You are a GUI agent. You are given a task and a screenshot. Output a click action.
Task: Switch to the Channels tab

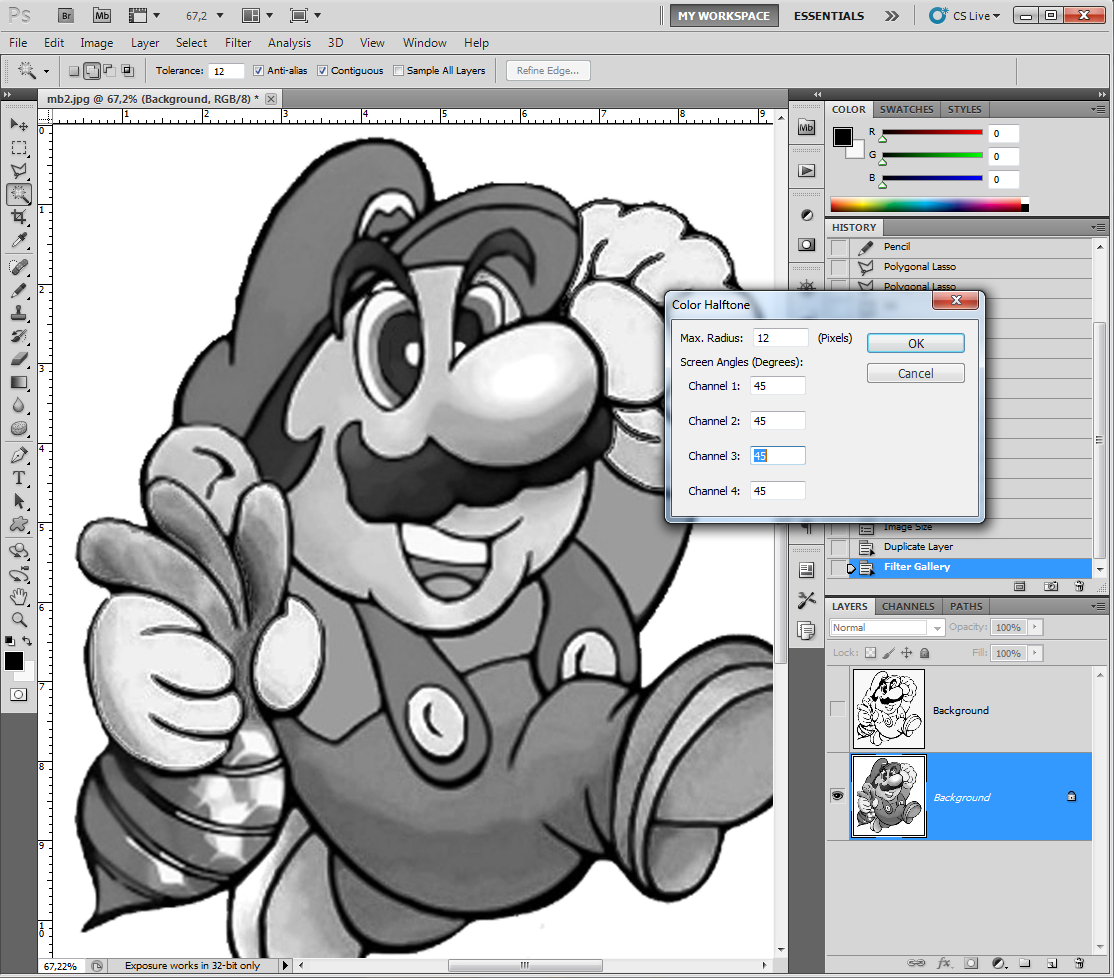click(908, 606)
